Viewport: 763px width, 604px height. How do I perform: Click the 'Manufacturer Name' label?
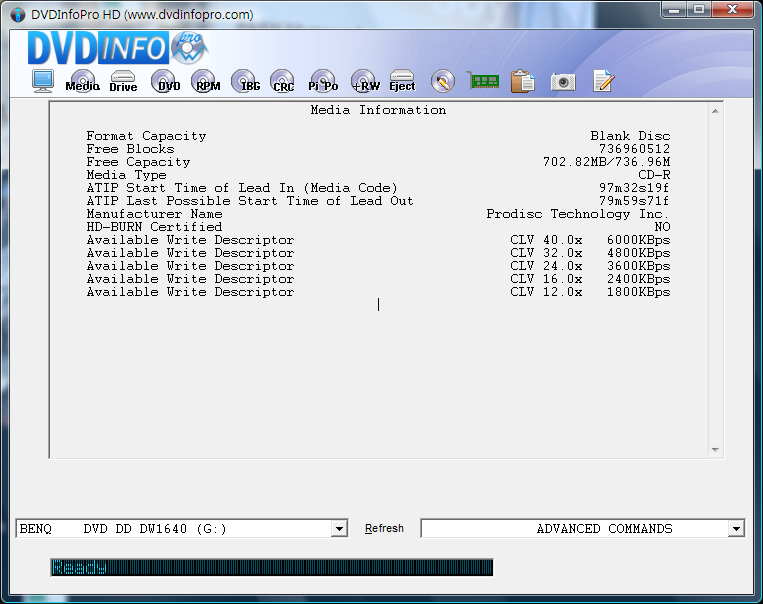154,214
